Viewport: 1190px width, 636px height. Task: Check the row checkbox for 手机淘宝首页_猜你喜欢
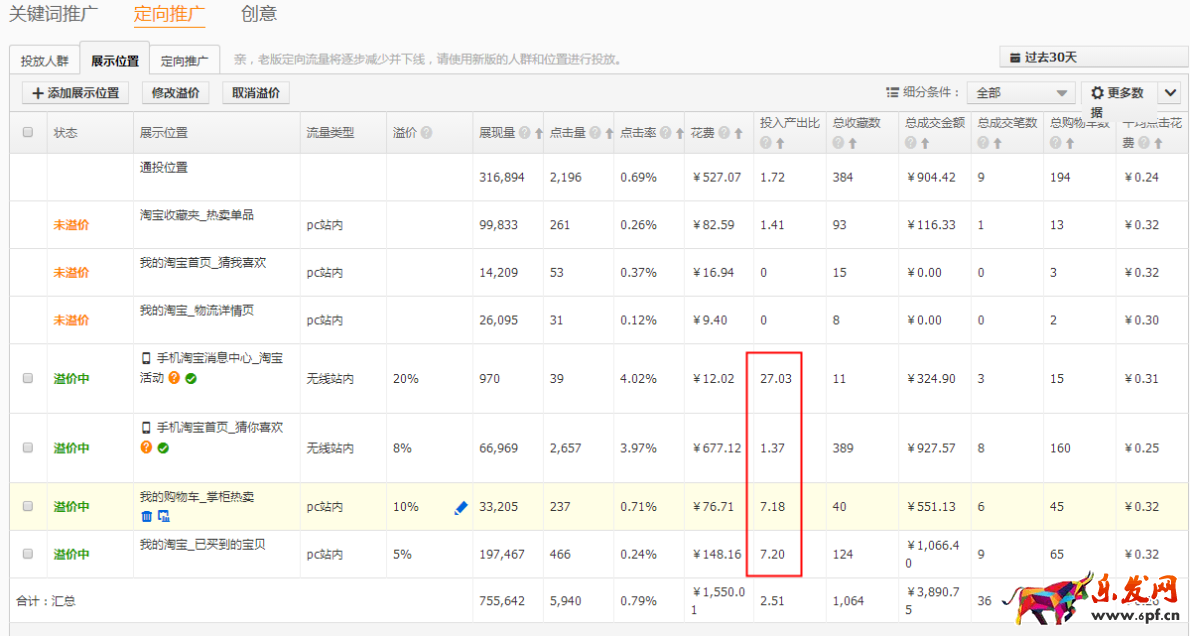(28, 447)
